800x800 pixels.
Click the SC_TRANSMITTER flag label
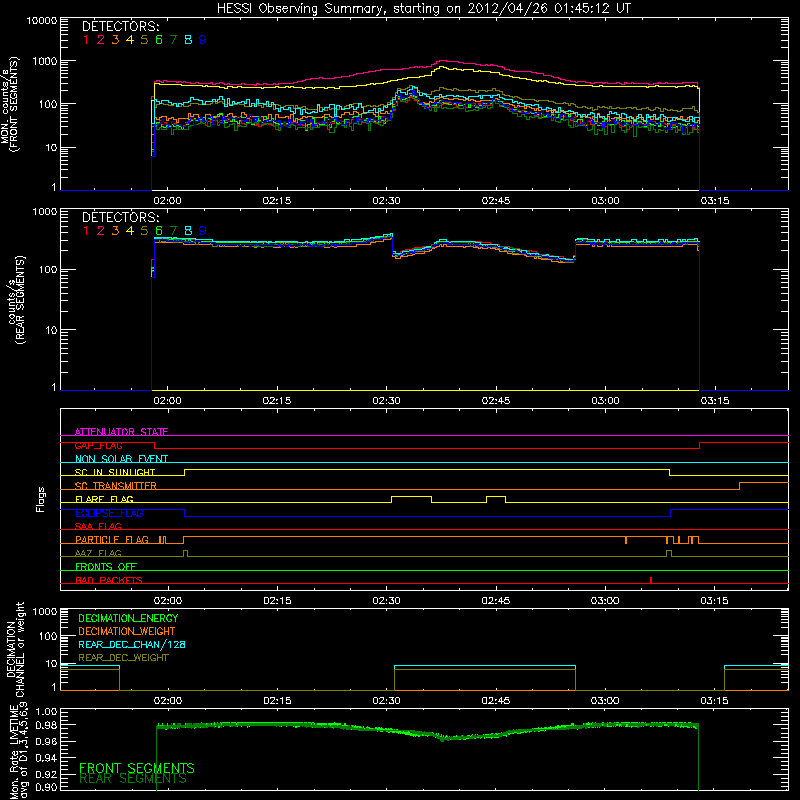point(115,486)
